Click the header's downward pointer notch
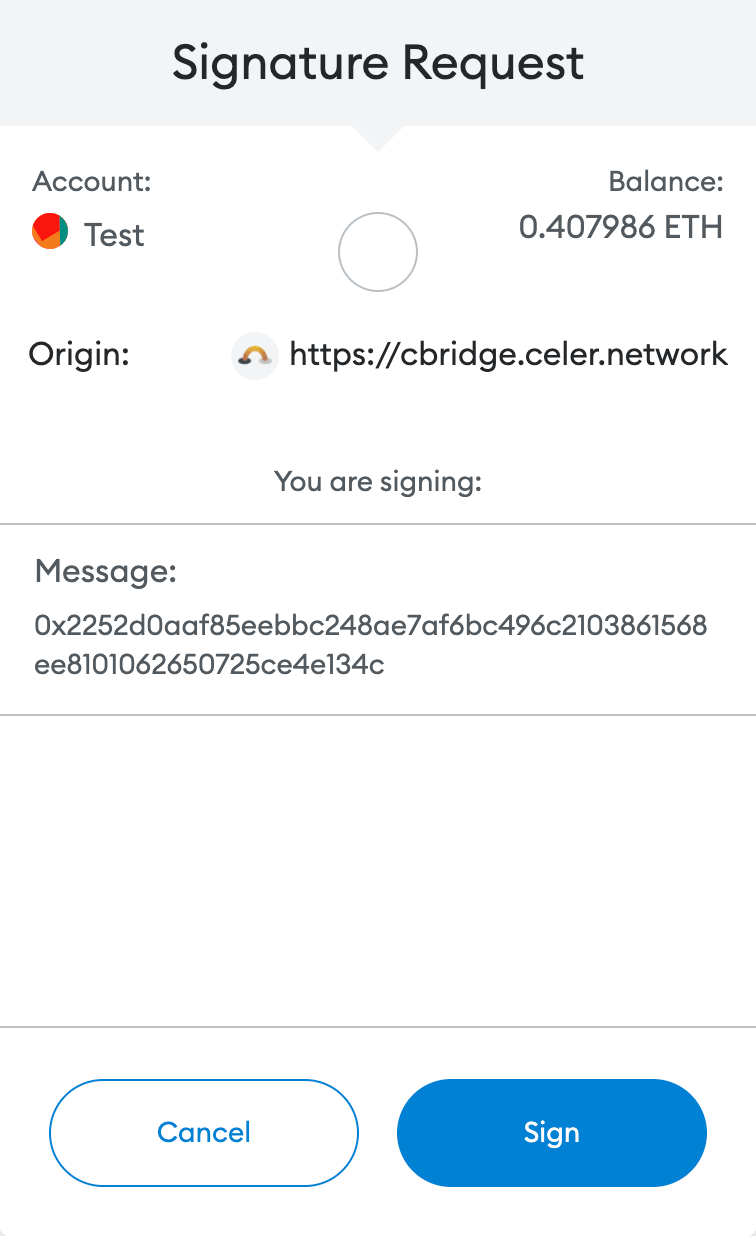 [x=378, y=137]
